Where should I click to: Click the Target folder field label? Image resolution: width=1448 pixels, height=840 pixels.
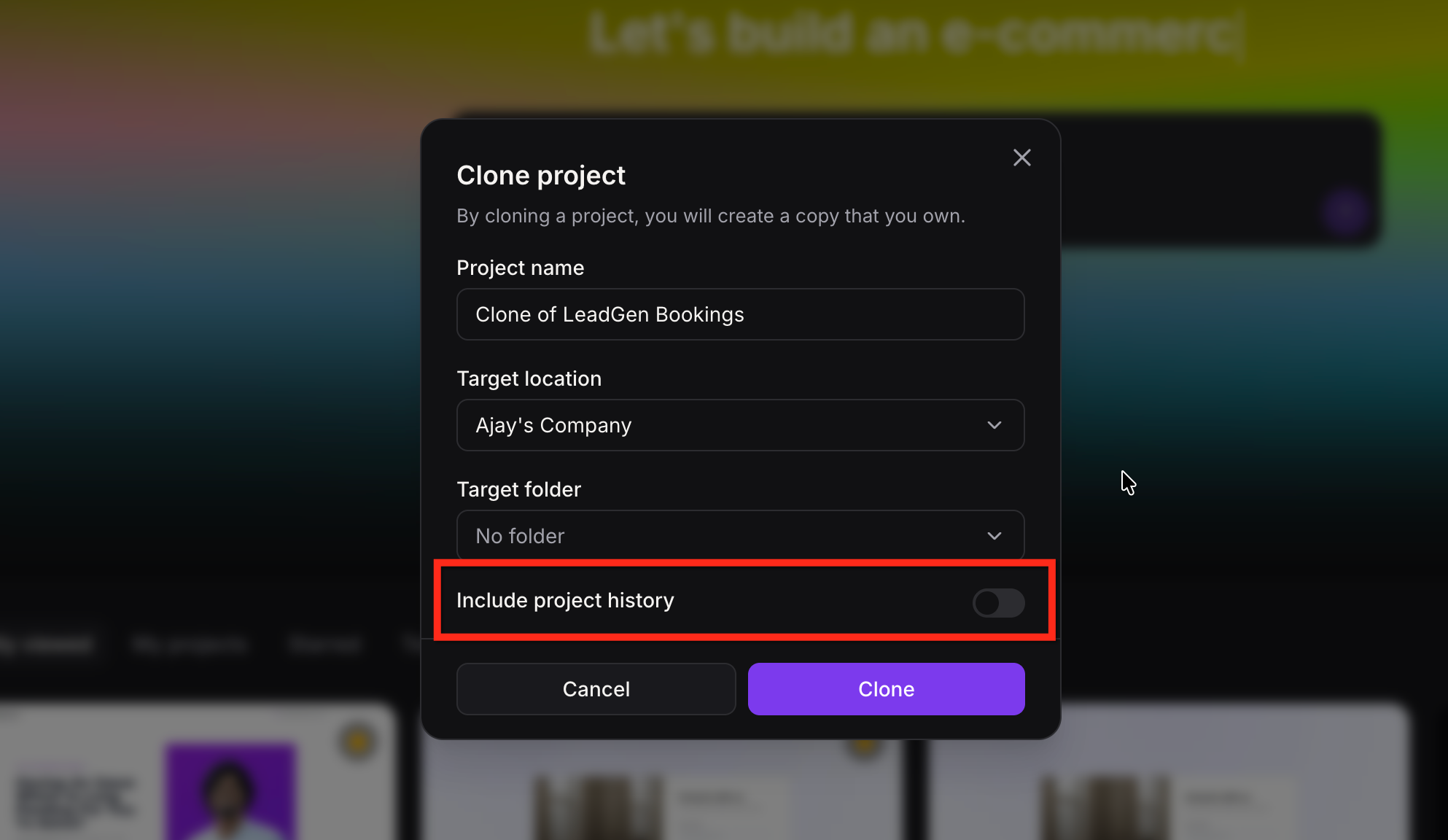pyautogui.click(x=518, y=489)
